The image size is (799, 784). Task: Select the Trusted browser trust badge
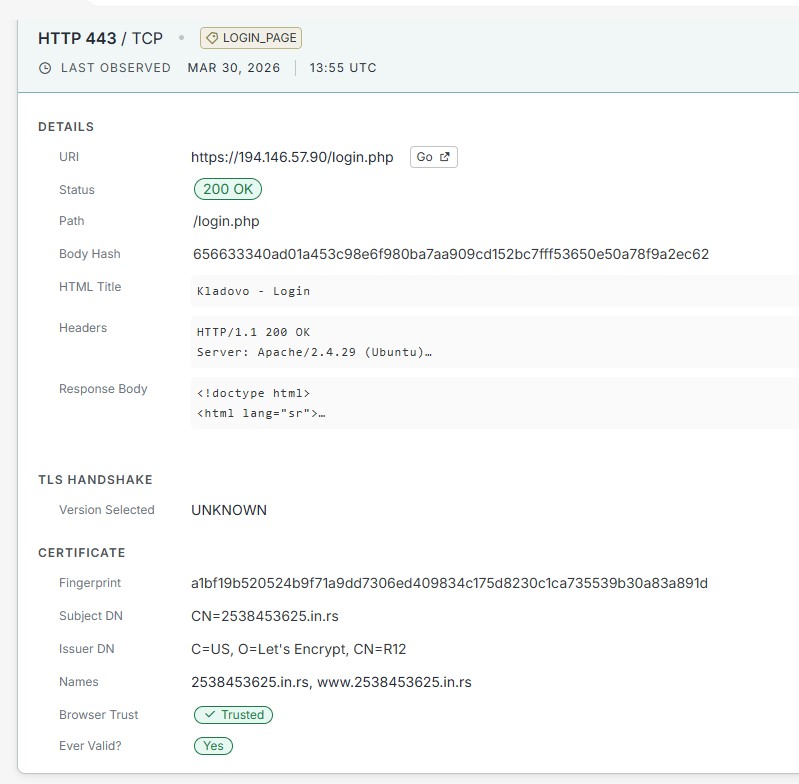[x=233, y=715]
